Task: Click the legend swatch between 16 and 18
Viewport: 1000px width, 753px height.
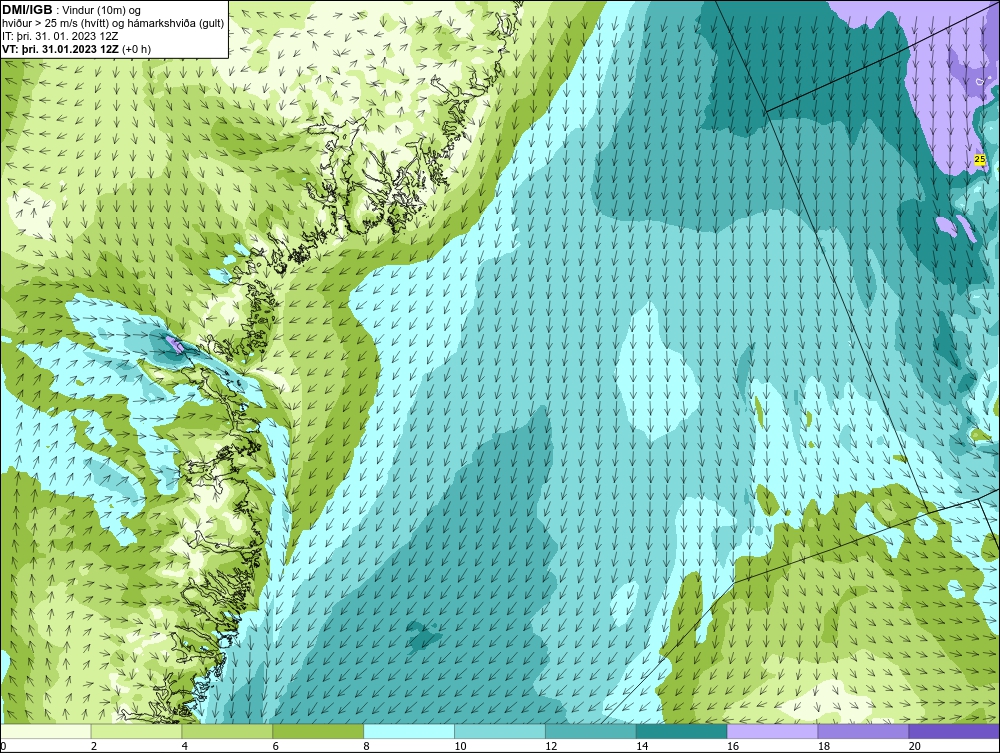Action: (772, 731)
